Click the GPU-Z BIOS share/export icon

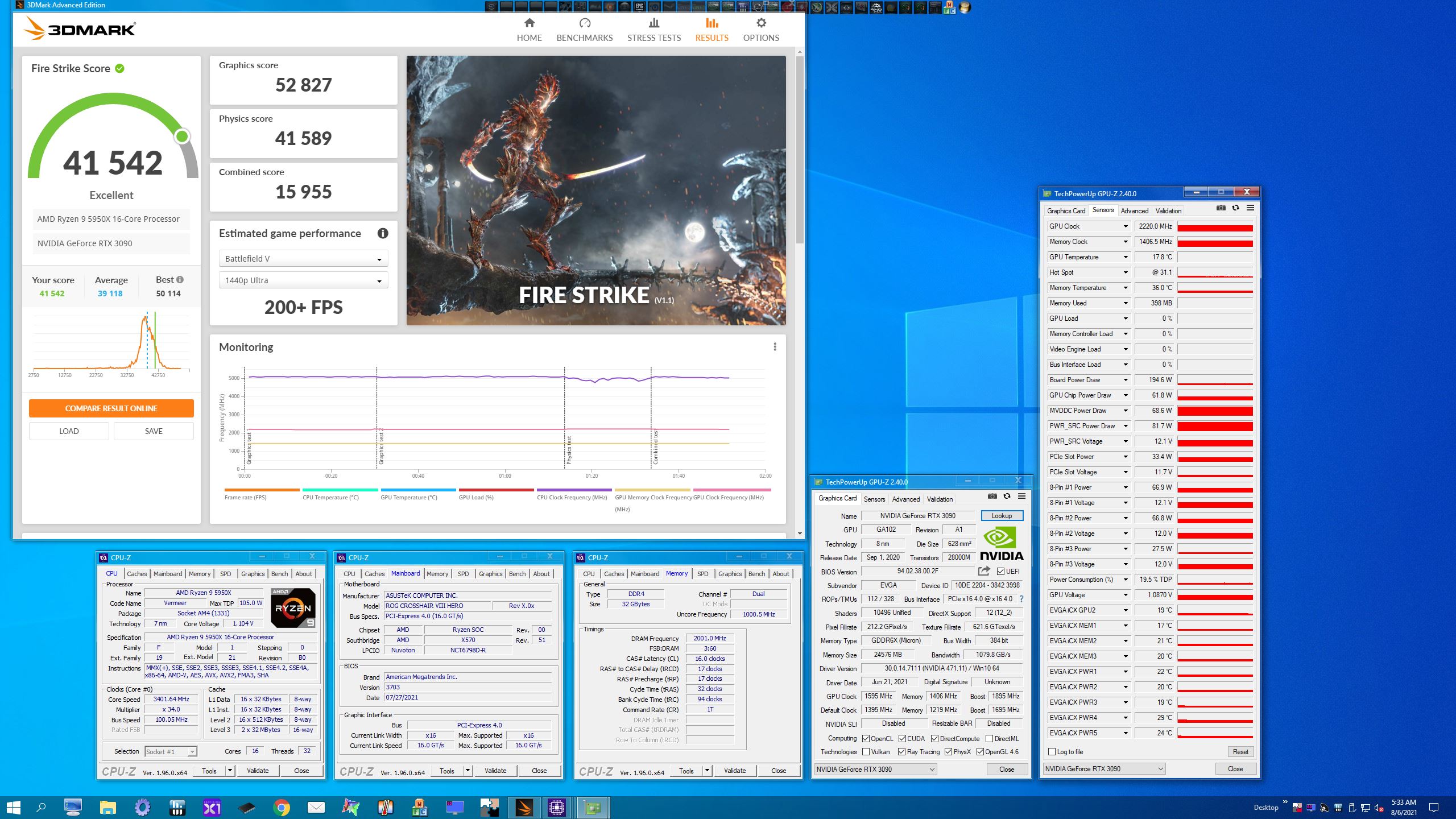tap(984, 571)
